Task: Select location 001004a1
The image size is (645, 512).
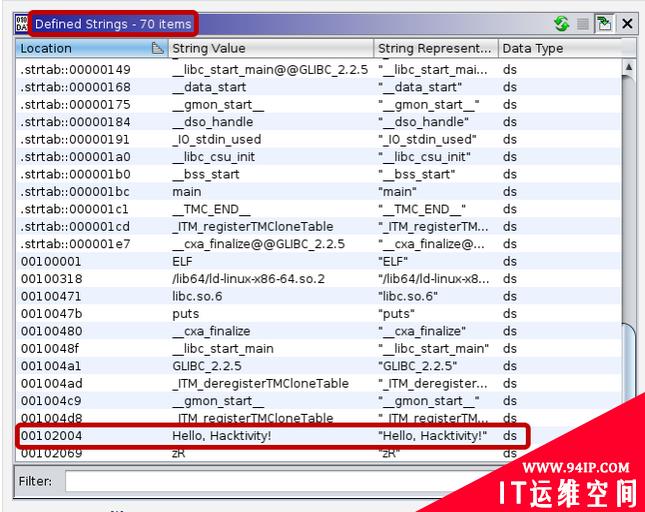Action: tap(51, 366)
